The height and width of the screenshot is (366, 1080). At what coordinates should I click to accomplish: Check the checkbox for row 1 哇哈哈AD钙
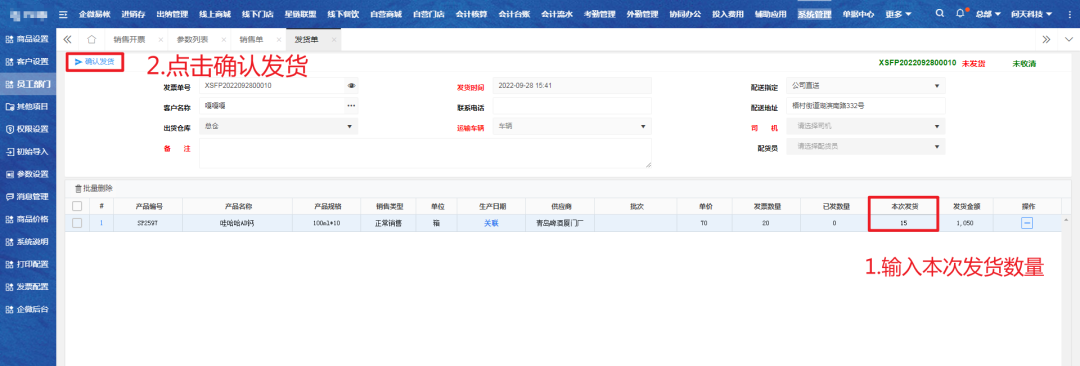[77, 223]
